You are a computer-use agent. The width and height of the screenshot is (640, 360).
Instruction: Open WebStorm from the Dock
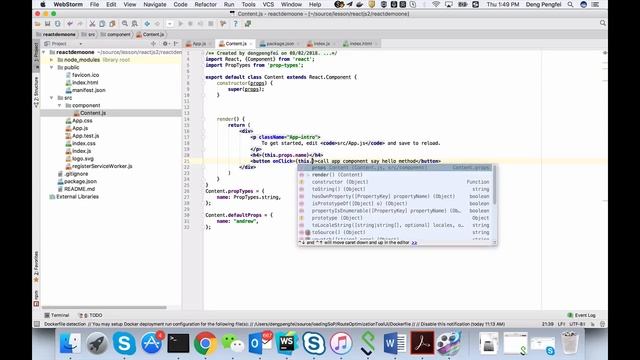point(287,343)
